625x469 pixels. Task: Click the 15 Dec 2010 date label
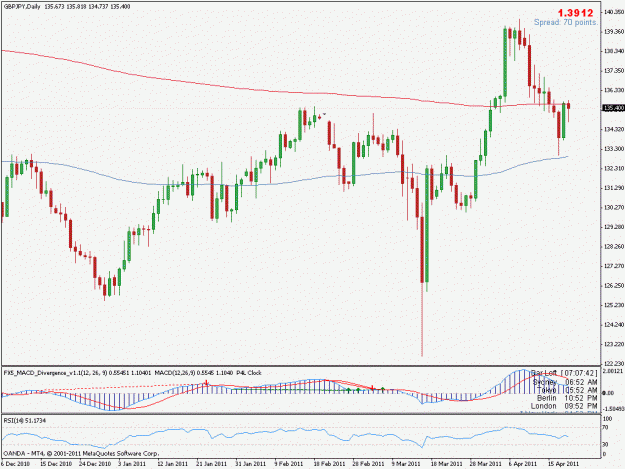click(x=56, y=464)
